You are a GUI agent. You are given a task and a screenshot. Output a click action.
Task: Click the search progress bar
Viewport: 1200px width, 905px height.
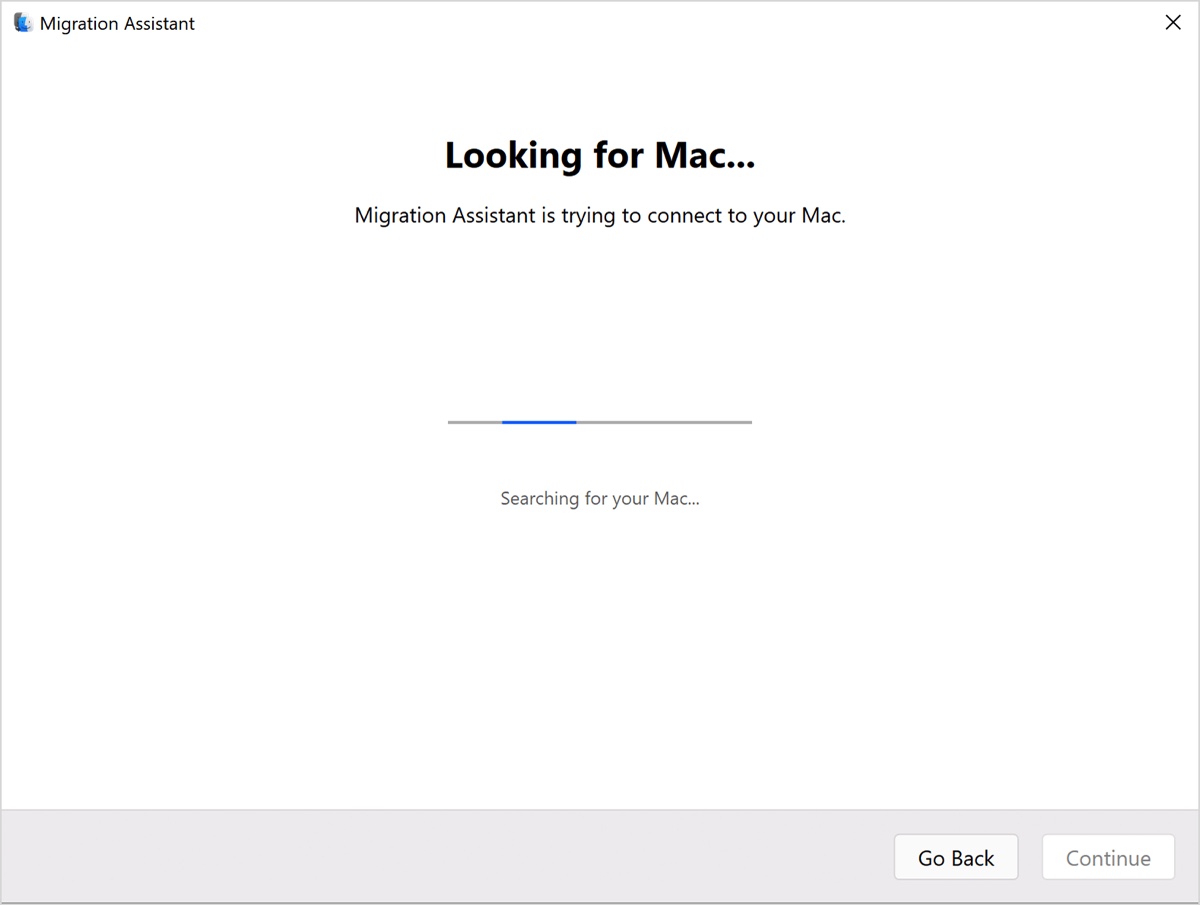600,422
